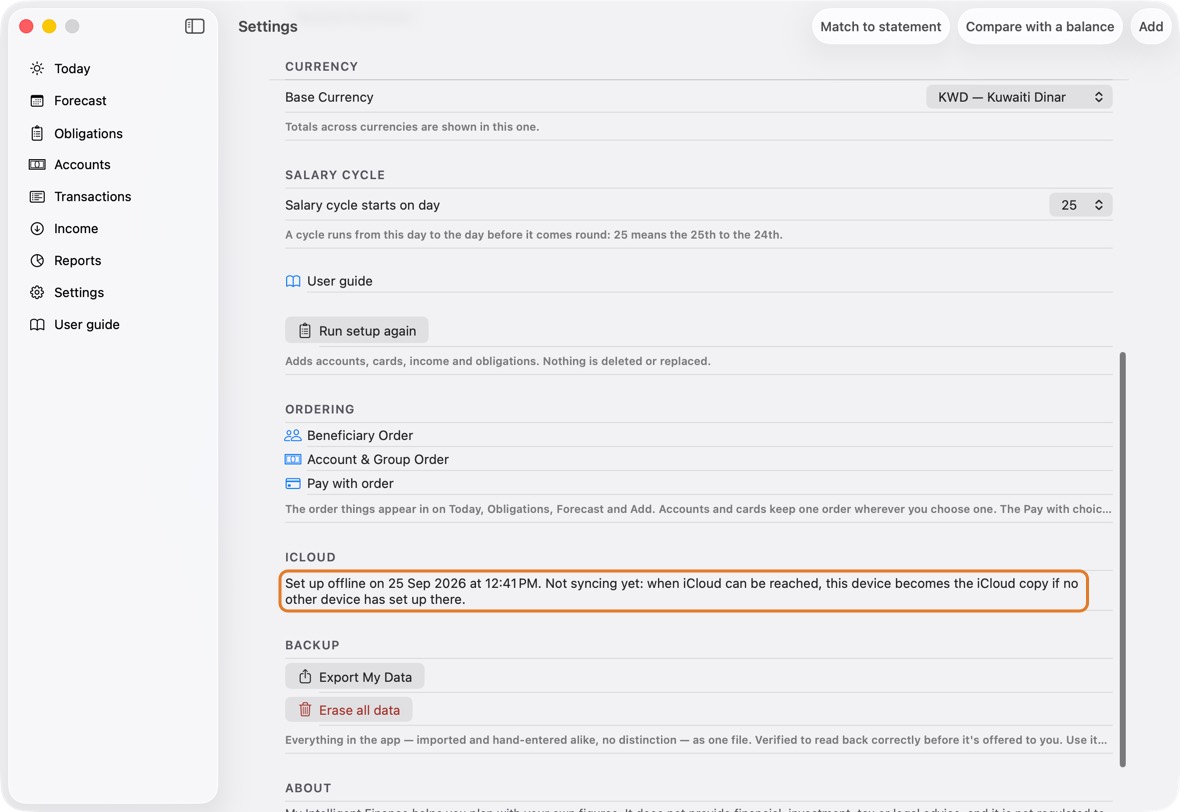This screenshot has width=1180, height=812.
Task: Click the sun icon beside Today
Action: coord(37,68)
